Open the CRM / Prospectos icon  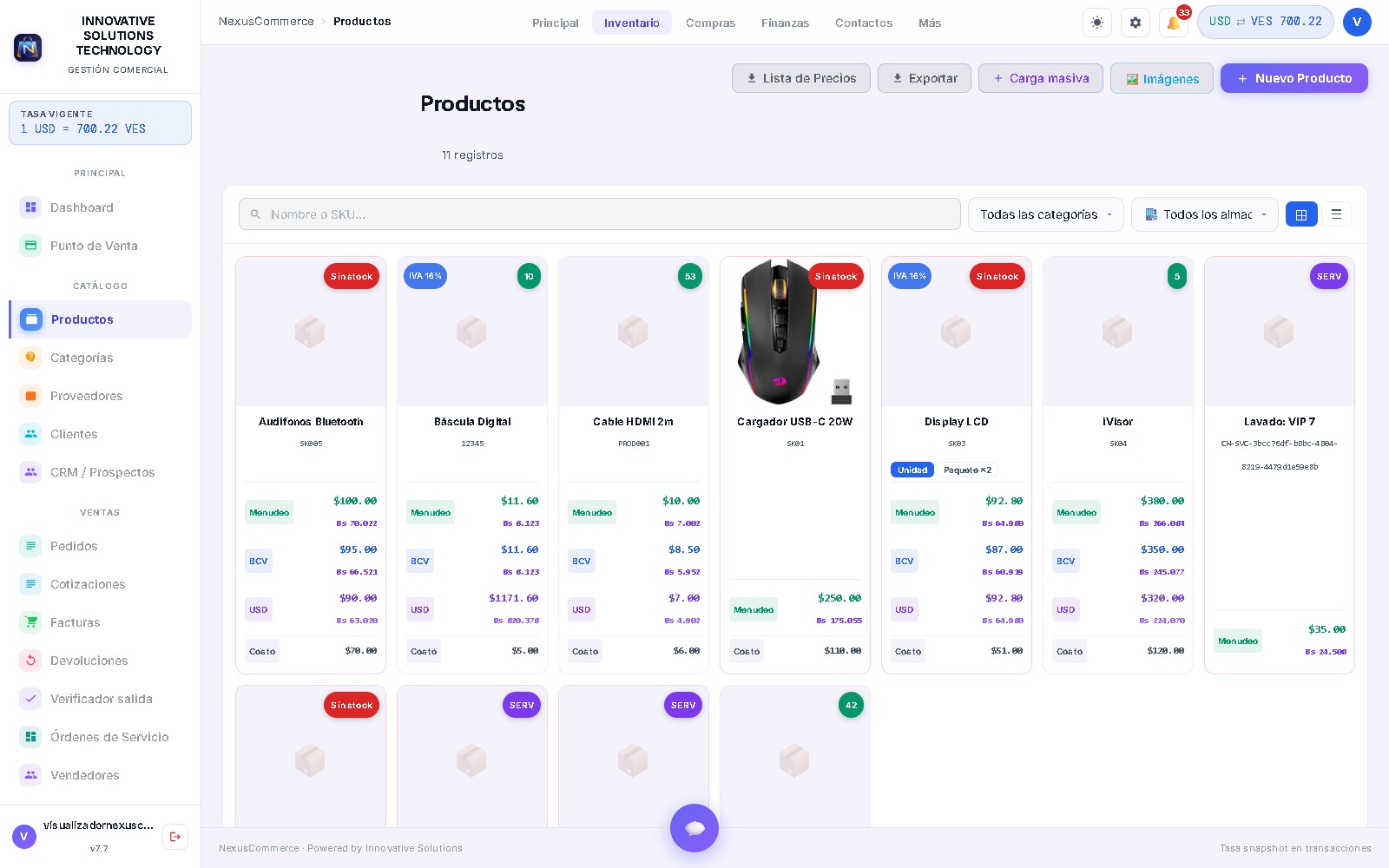31,472
